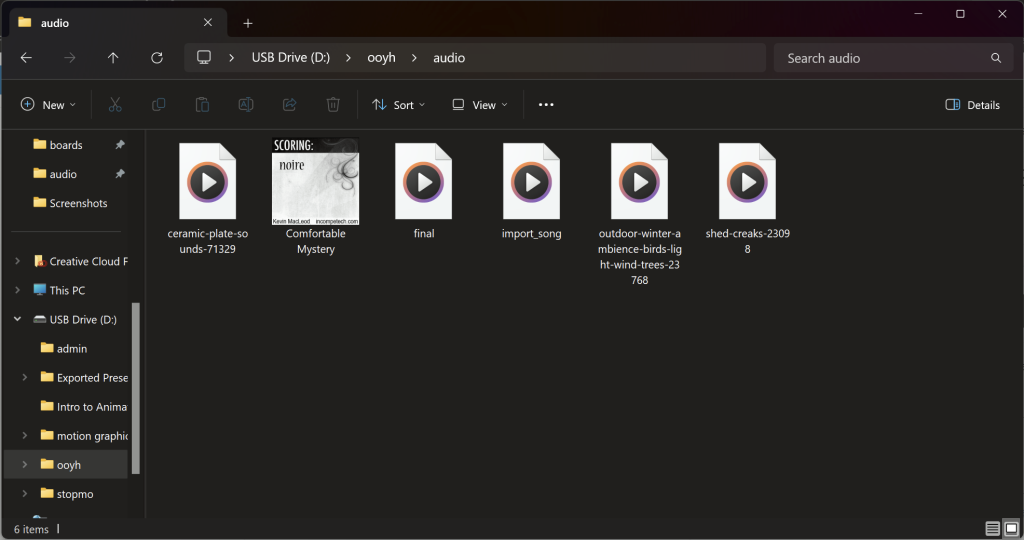Switch to large icons view in the status bar
Image resolution: width=1024 pixels, height=540 pixels.
click(1012, 529)
